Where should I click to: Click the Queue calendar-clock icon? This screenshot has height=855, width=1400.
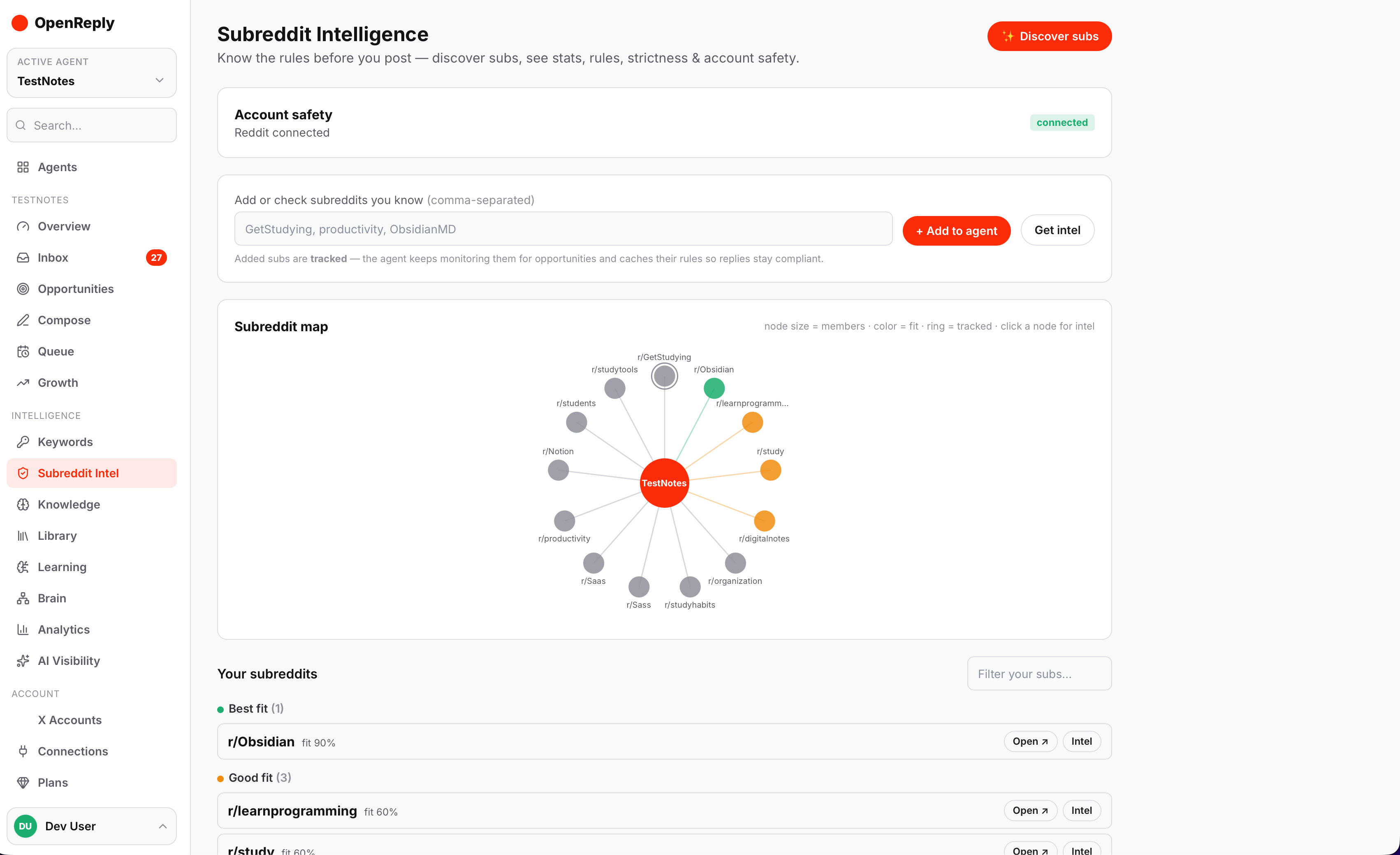coord(23,351)
